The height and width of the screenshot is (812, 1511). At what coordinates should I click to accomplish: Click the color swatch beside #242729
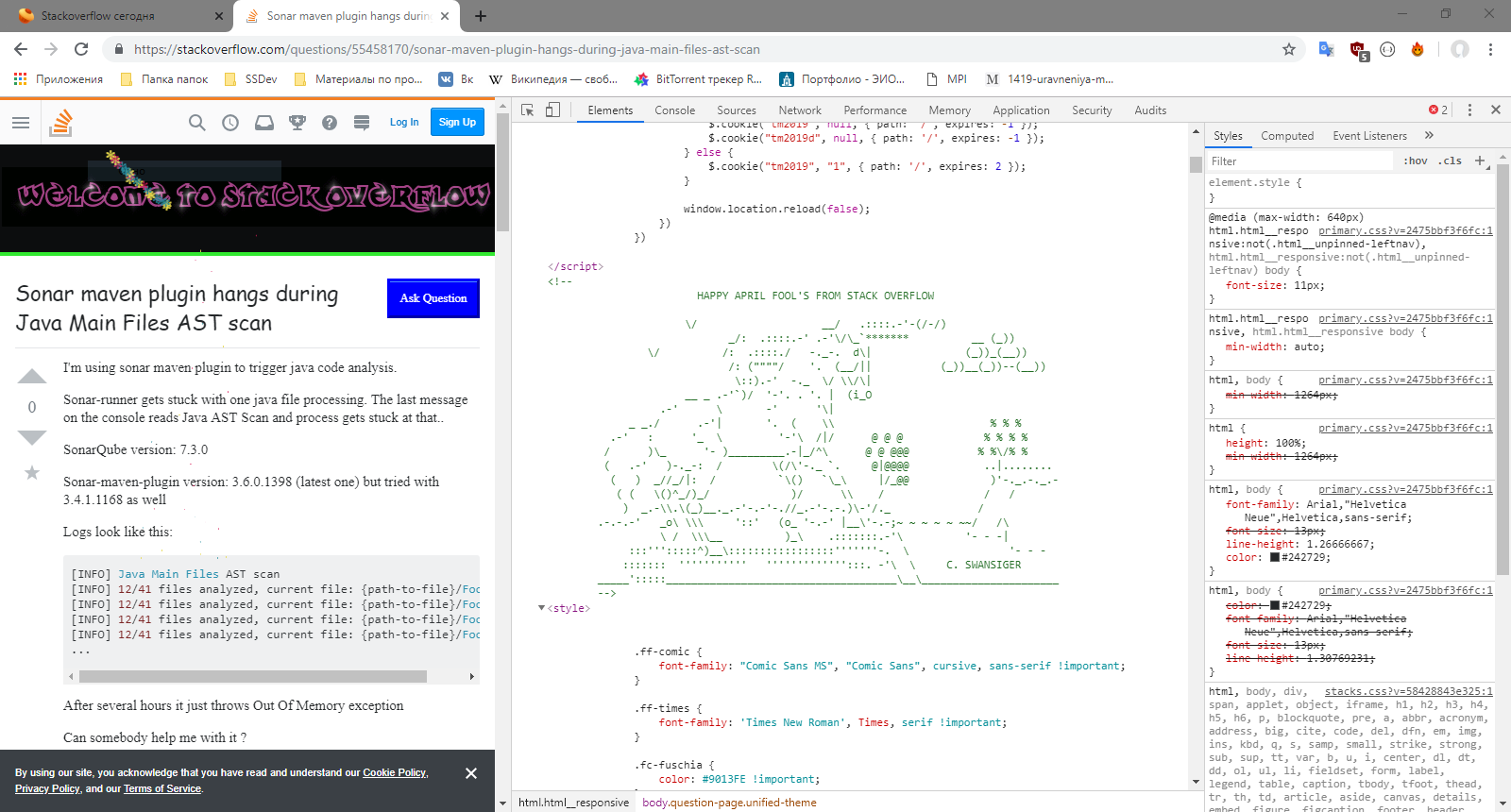coord(1274,558)
